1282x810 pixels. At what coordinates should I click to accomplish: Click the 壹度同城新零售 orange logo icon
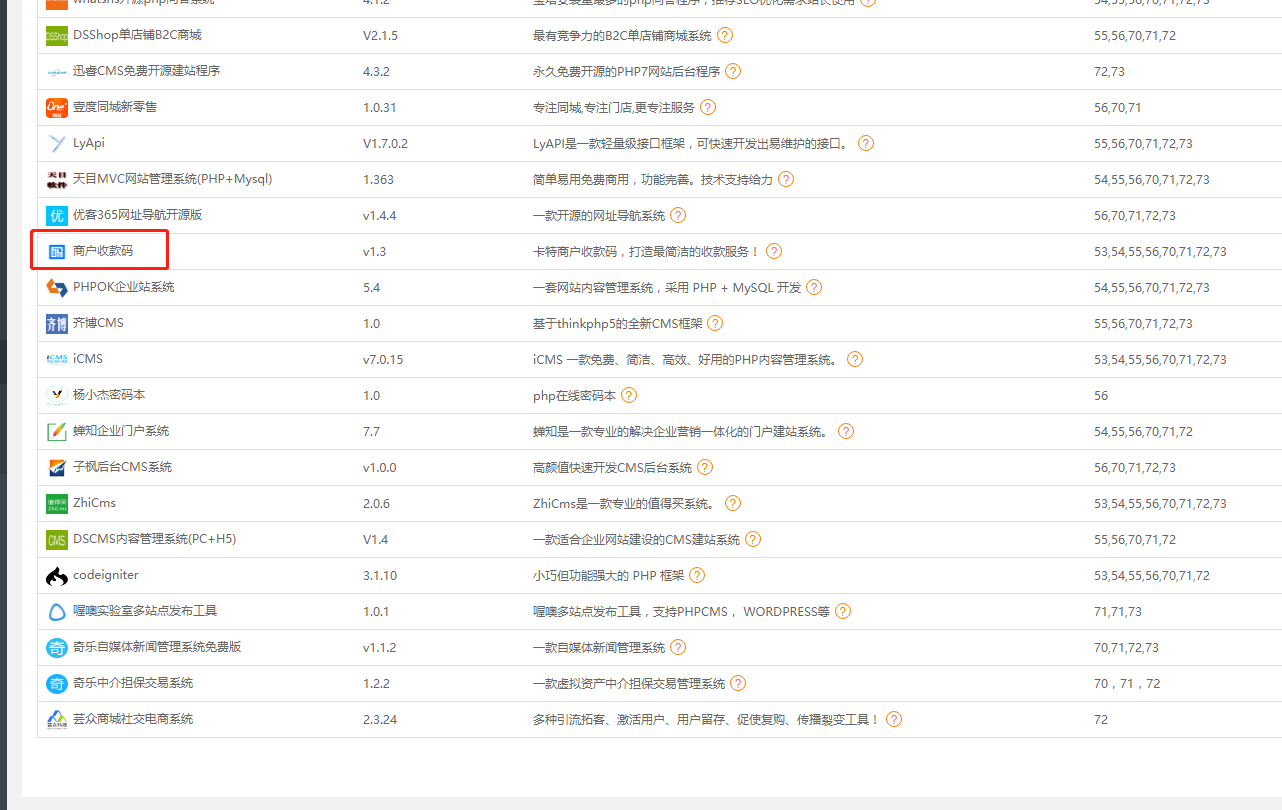pos(57,108)
